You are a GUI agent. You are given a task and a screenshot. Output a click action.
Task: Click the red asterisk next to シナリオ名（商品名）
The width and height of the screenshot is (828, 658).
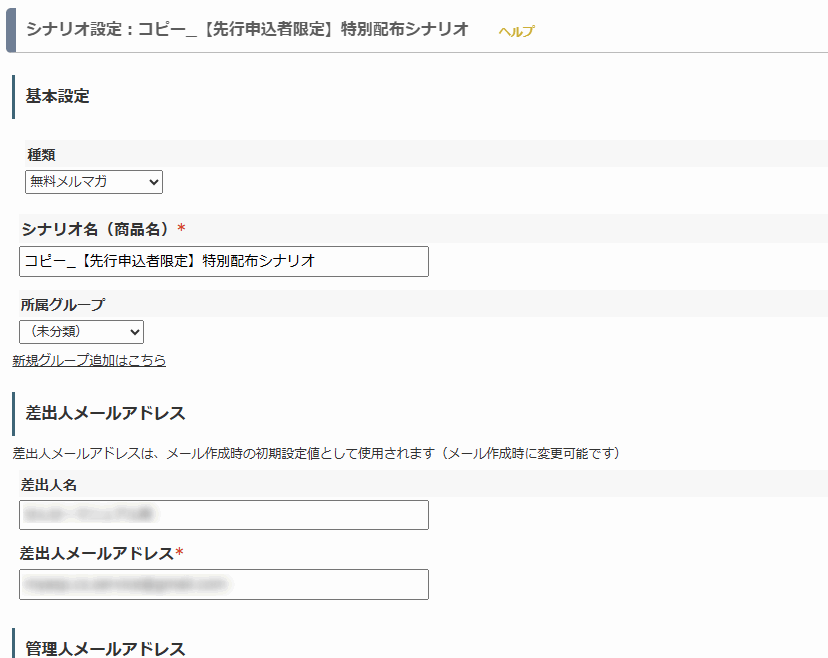(181, 229)
